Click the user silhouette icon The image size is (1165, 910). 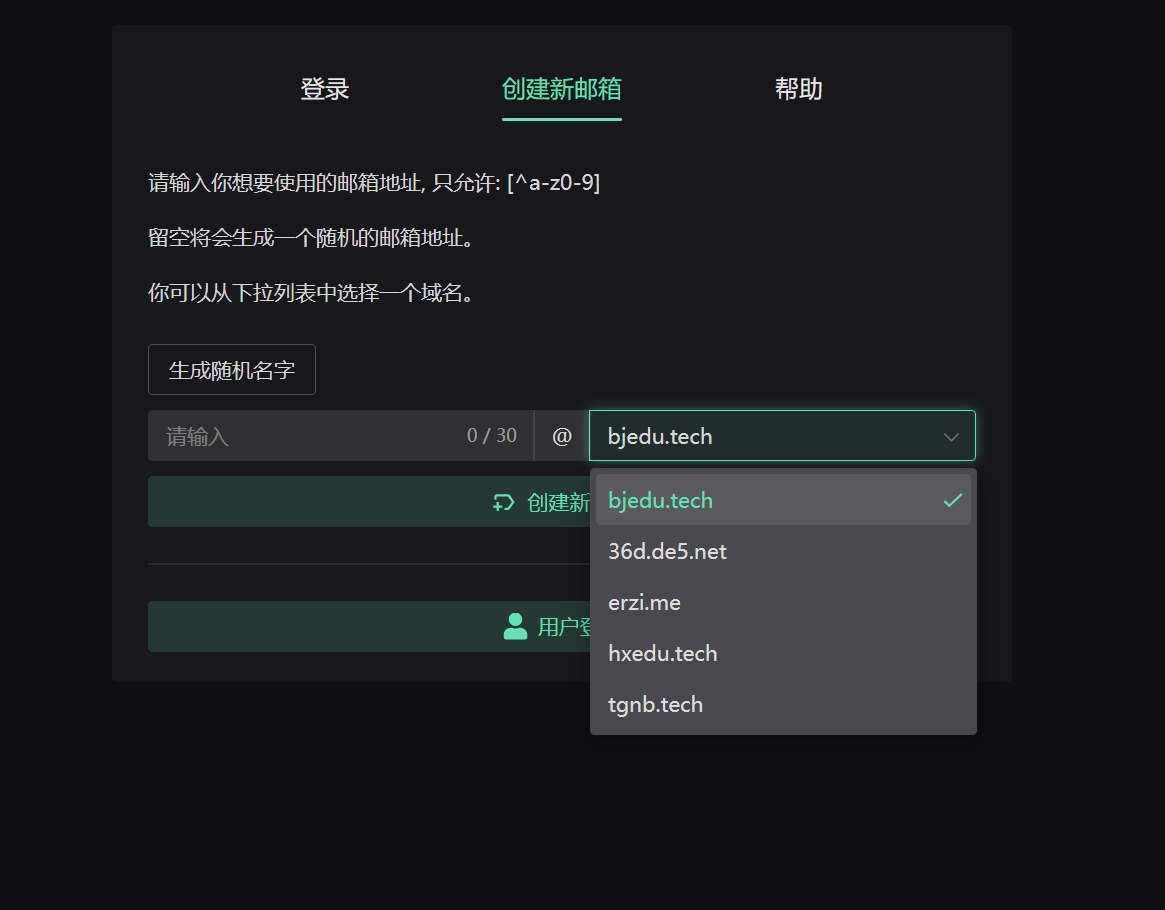[x=515, y=626]
